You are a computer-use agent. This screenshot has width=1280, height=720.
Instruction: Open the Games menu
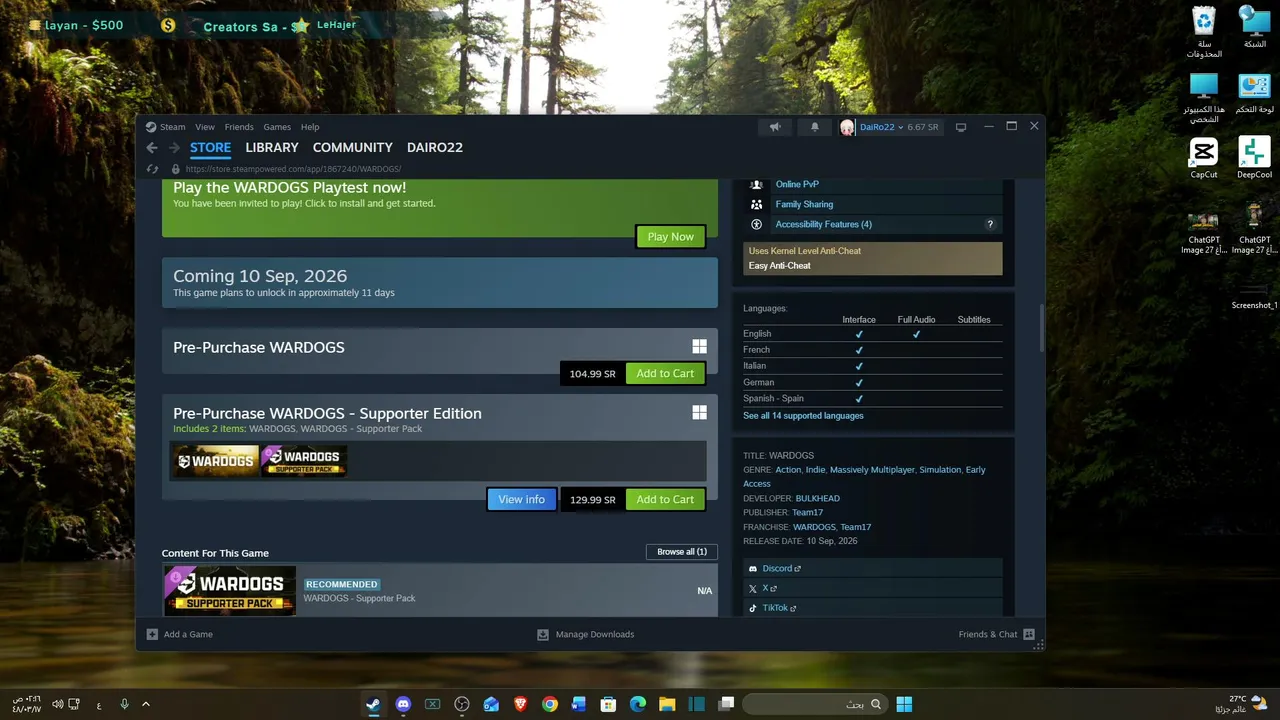point(277,127)
